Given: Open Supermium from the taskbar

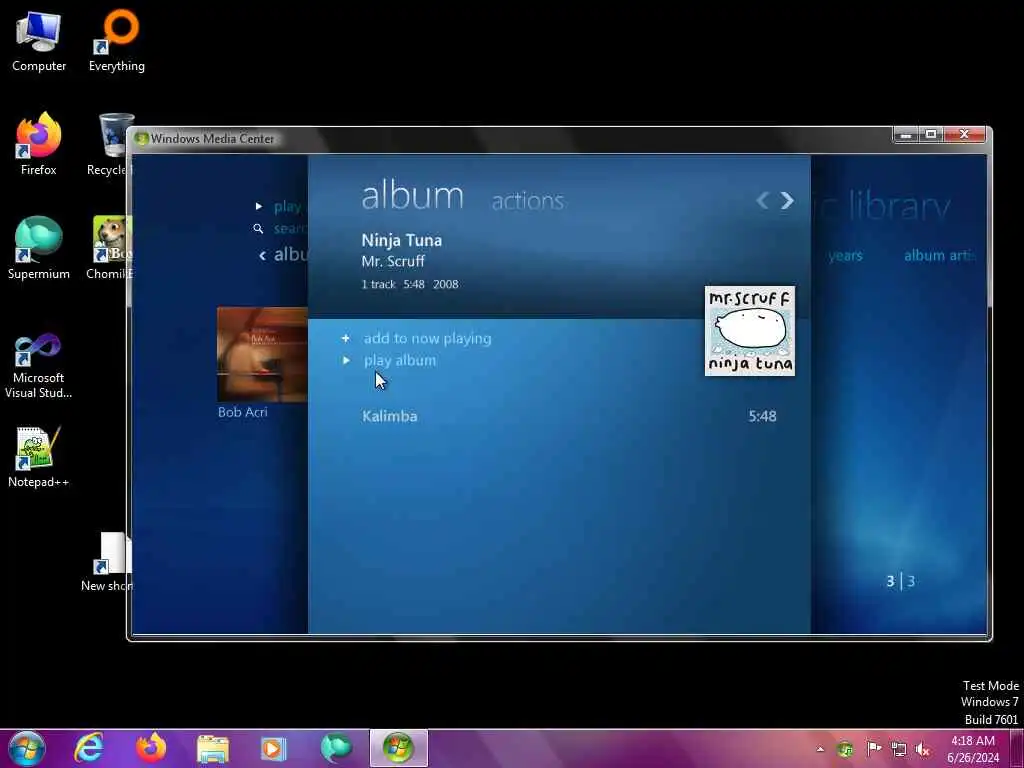Looking at the screenshot, I should (x=336, y=748).
